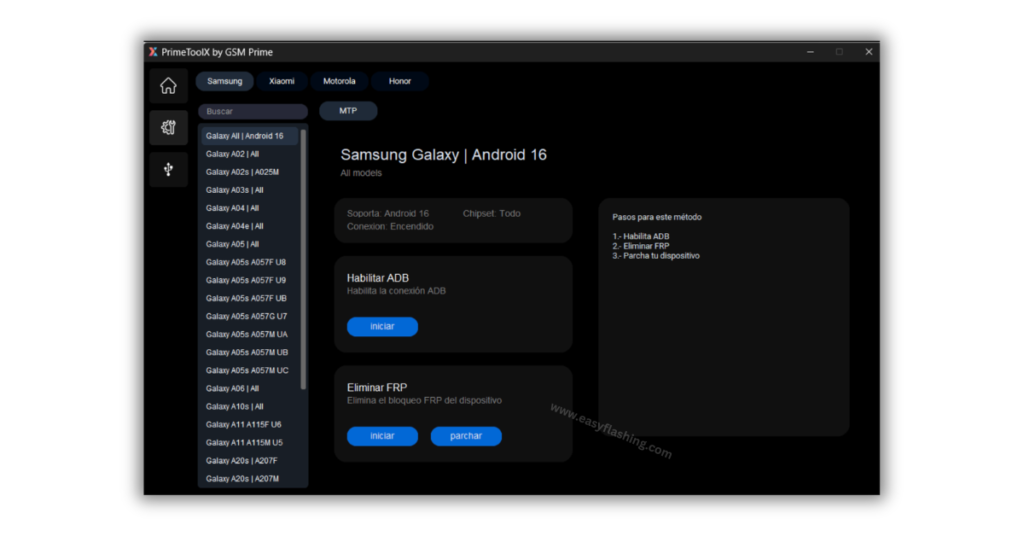Screen dimensions: 1024x536
Task: Click the Conexion: Encendido text
Action: (x=390, y=227)
